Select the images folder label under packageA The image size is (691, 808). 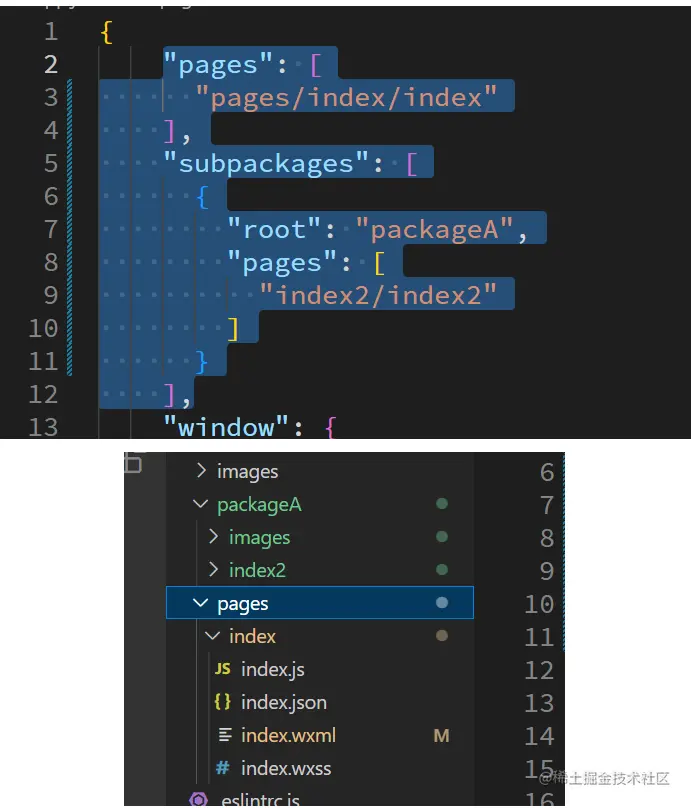(260, 538)
